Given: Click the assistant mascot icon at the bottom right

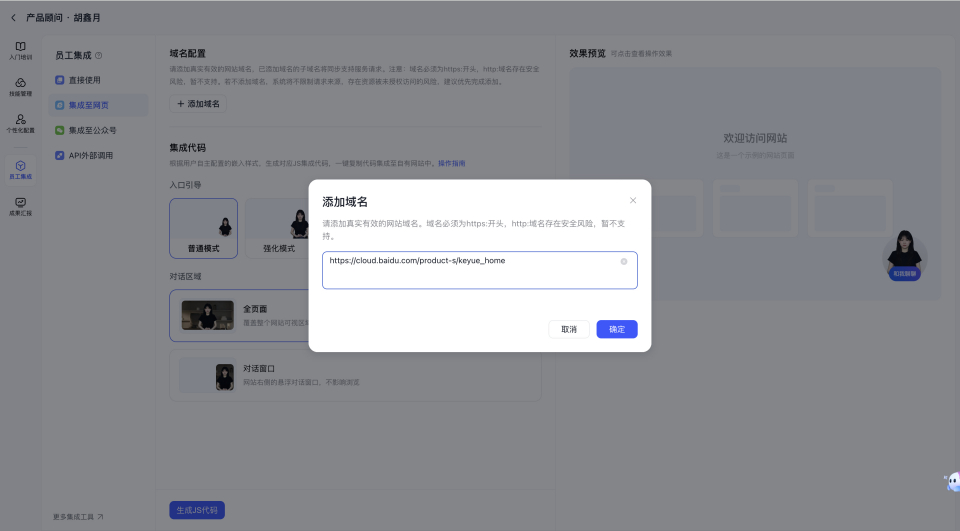Looking at the screenshot, I should 951,483.
